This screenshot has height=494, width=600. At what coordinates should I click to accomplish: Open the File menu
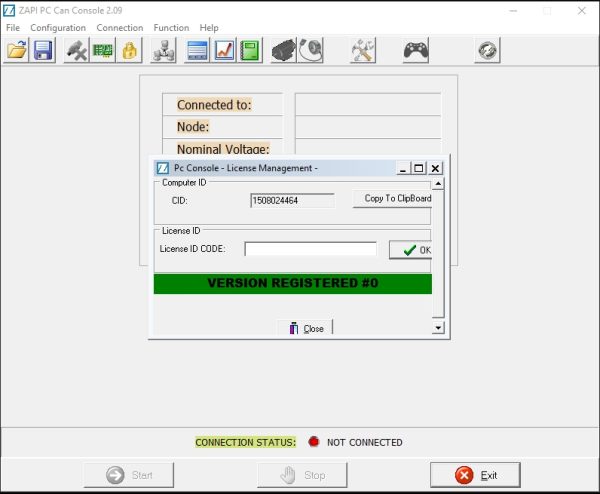tap(13, 28)
